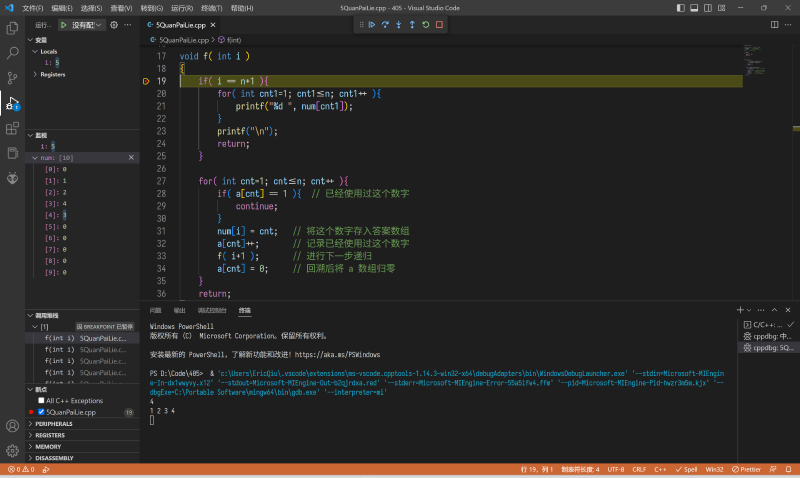Screen dimensions: 800x478
Task: Click Prettier in status bar
Action: [746, 469]
